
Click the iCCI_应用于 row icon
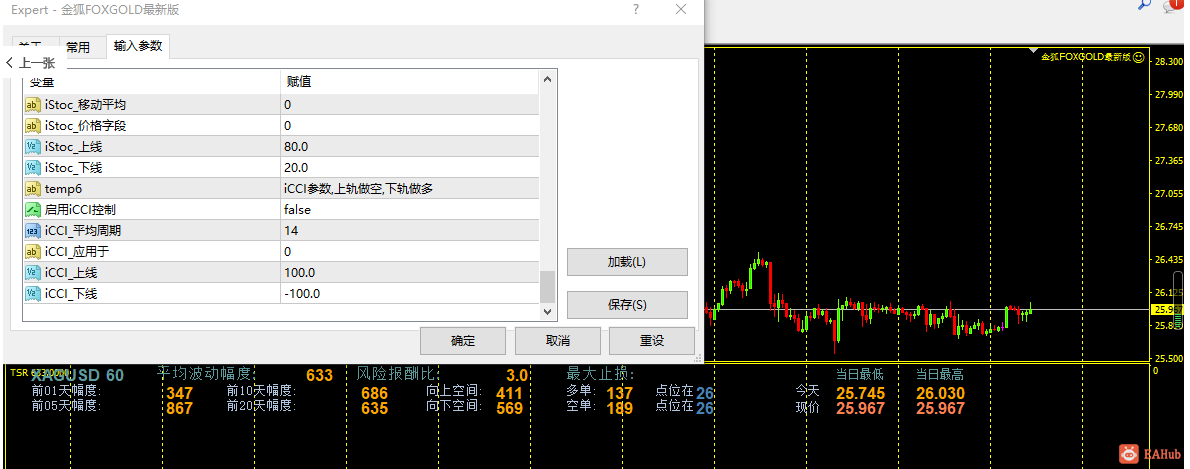click(x=33, y=251)
